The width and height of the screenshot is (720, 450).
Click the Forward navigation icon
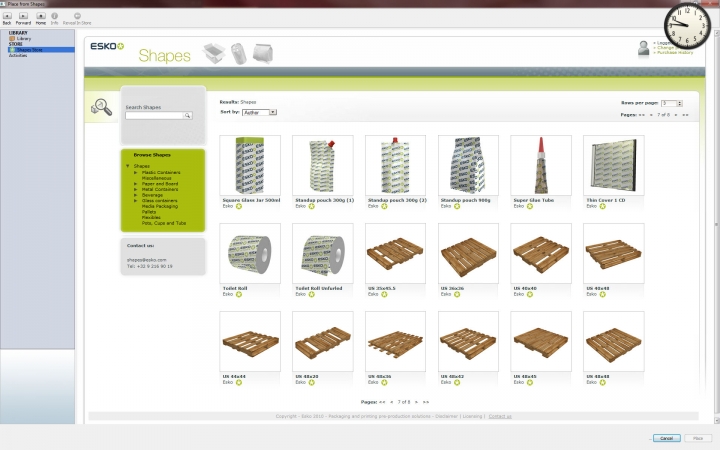click(23, 16)
